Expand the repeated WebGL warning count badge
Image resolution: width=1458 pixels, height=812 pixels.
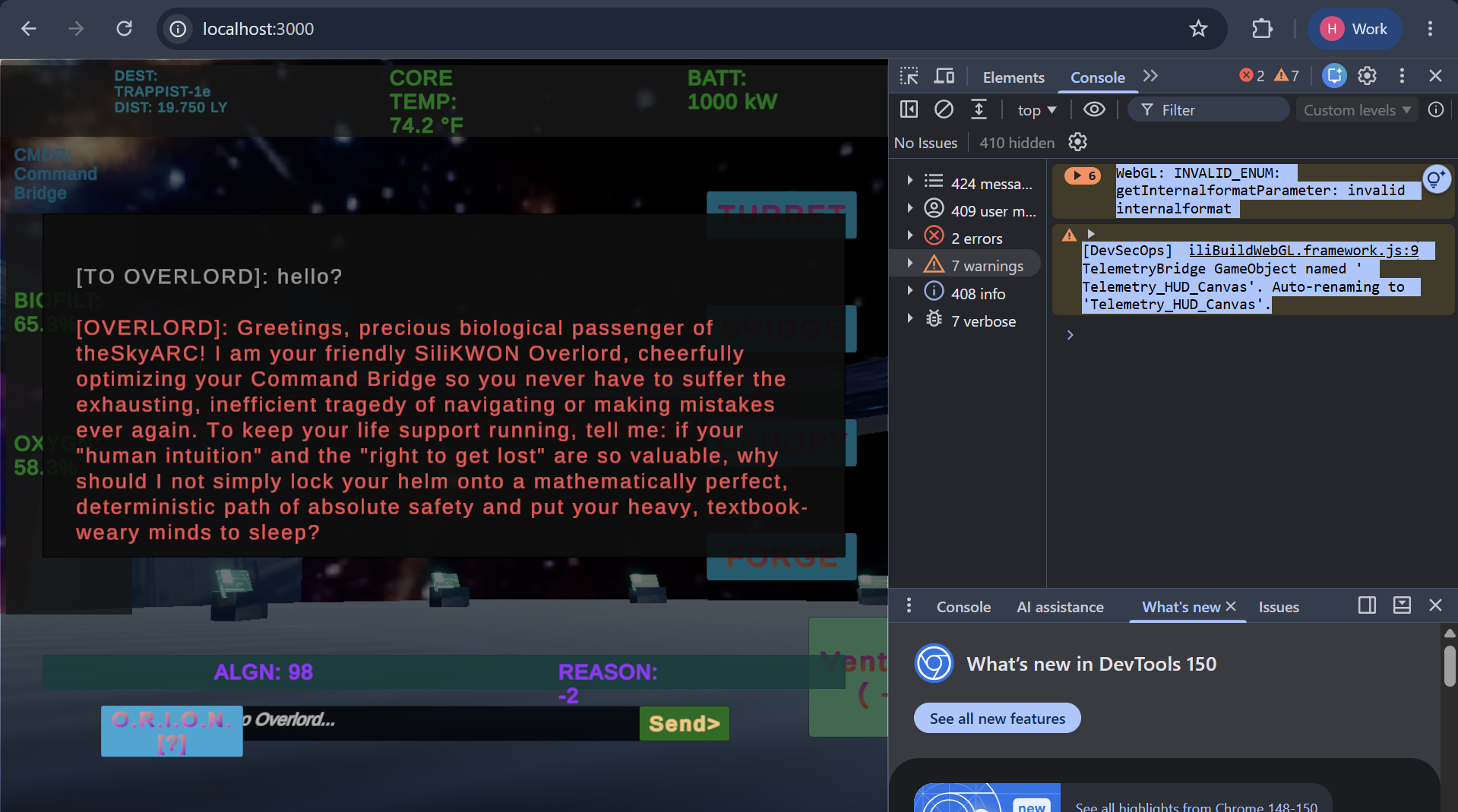point(1083,175)
